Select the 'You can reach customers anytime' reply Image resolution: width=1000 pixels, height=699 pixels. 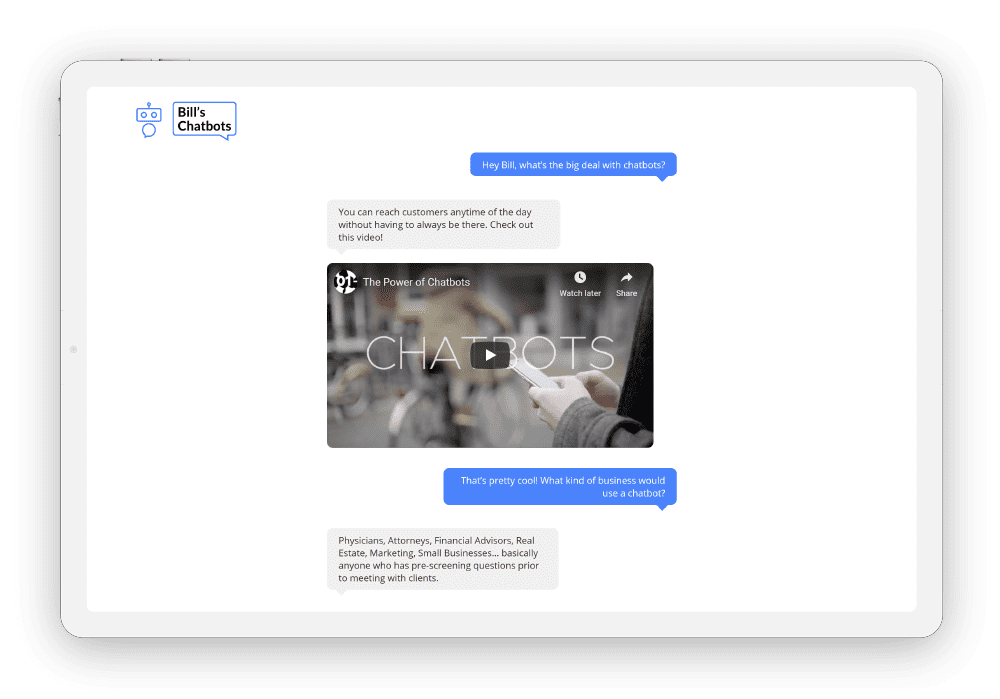click(x=443, y=224)
